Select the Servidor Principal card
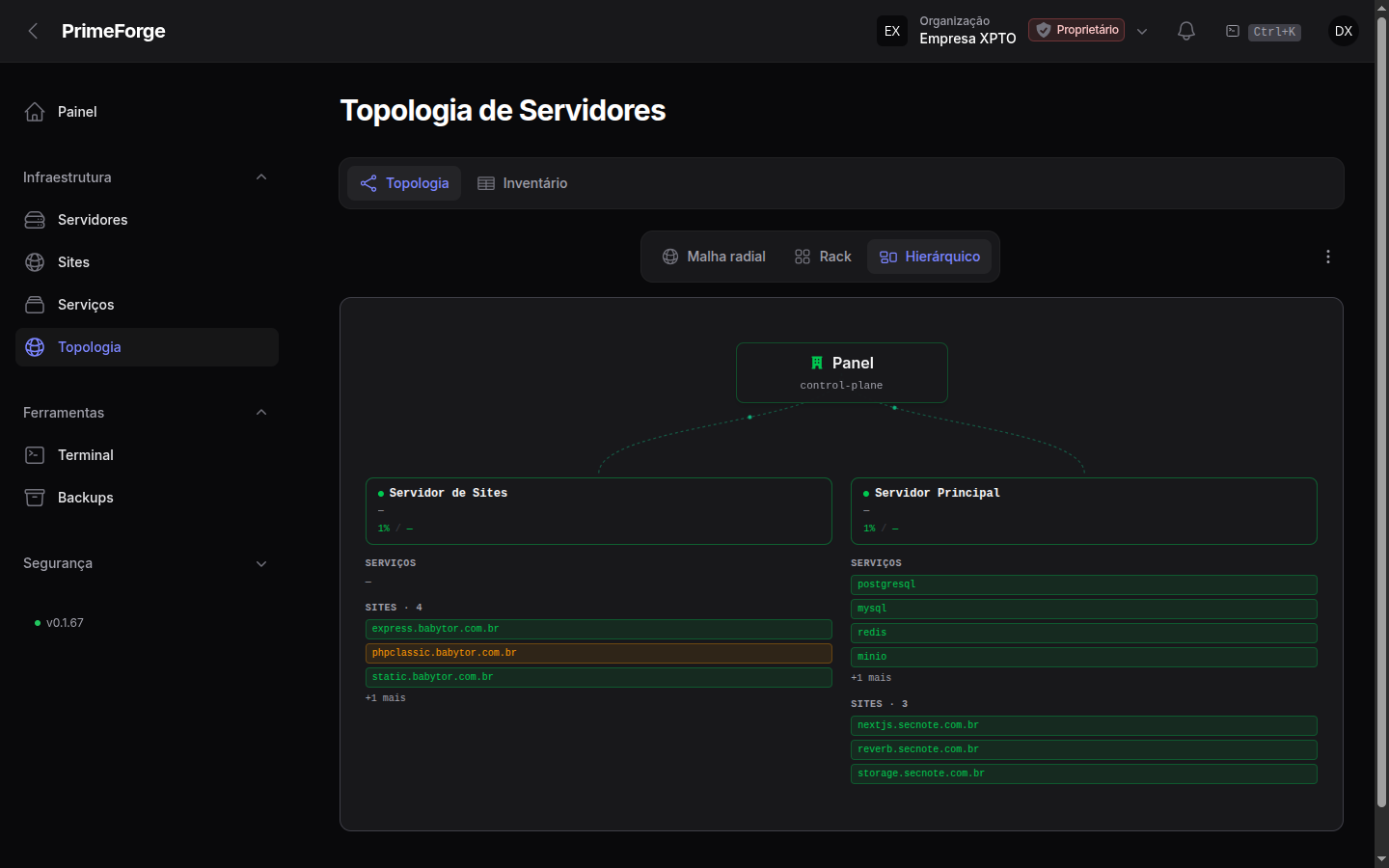 coord(1084,511)
